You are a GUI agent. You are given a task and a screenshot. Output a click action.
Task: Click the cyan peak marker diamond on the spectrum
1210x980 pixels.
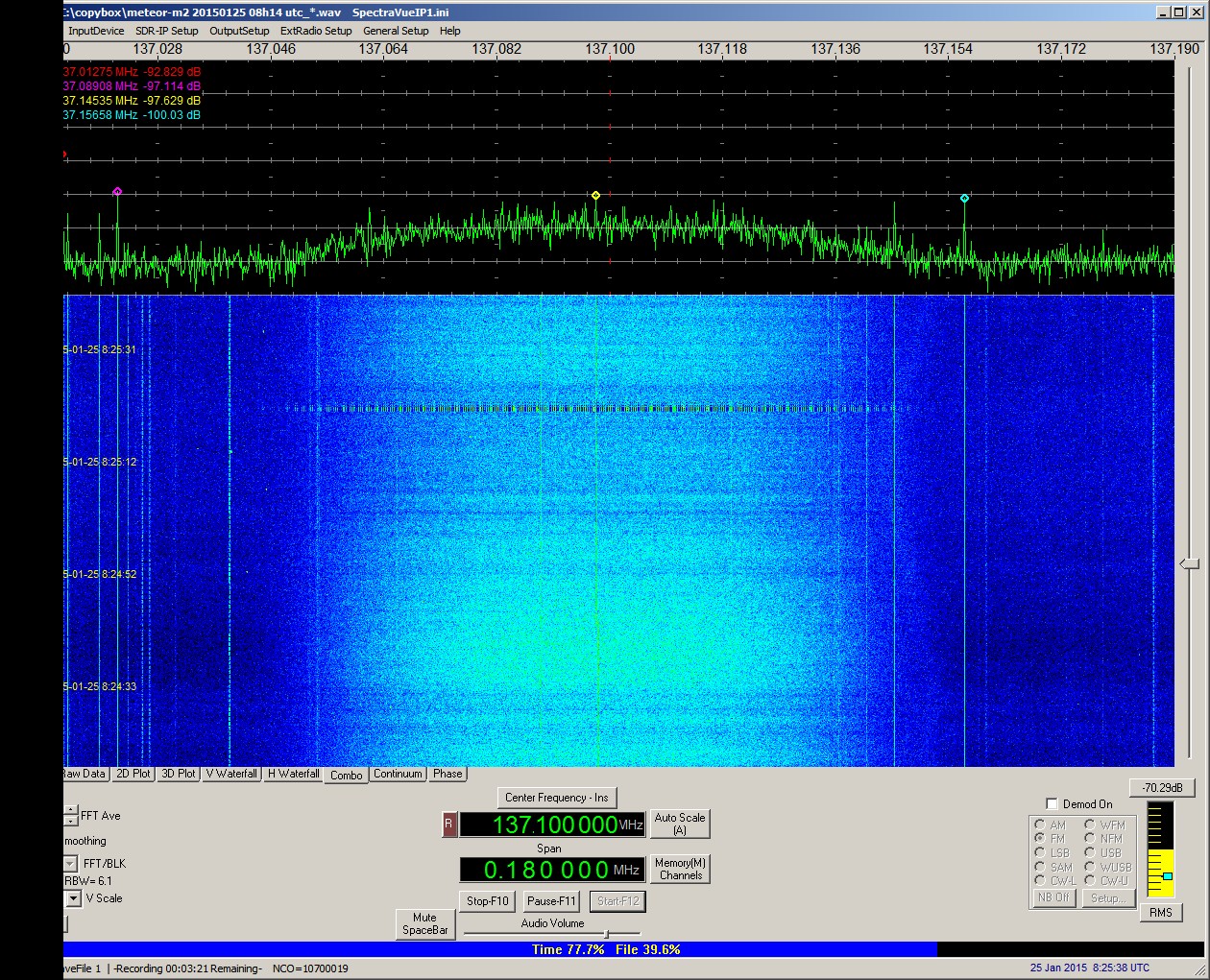(x=964, y=199)
